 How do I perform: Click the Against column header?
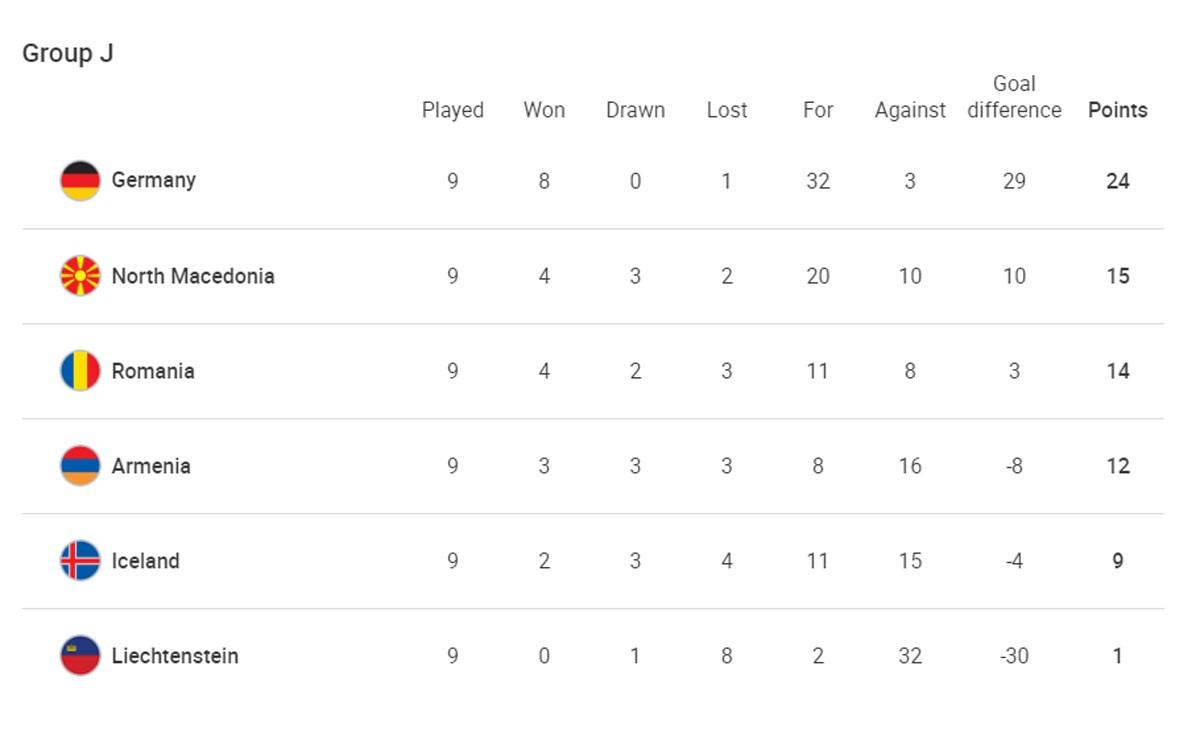pyautogui.click(x=910, y=110)
